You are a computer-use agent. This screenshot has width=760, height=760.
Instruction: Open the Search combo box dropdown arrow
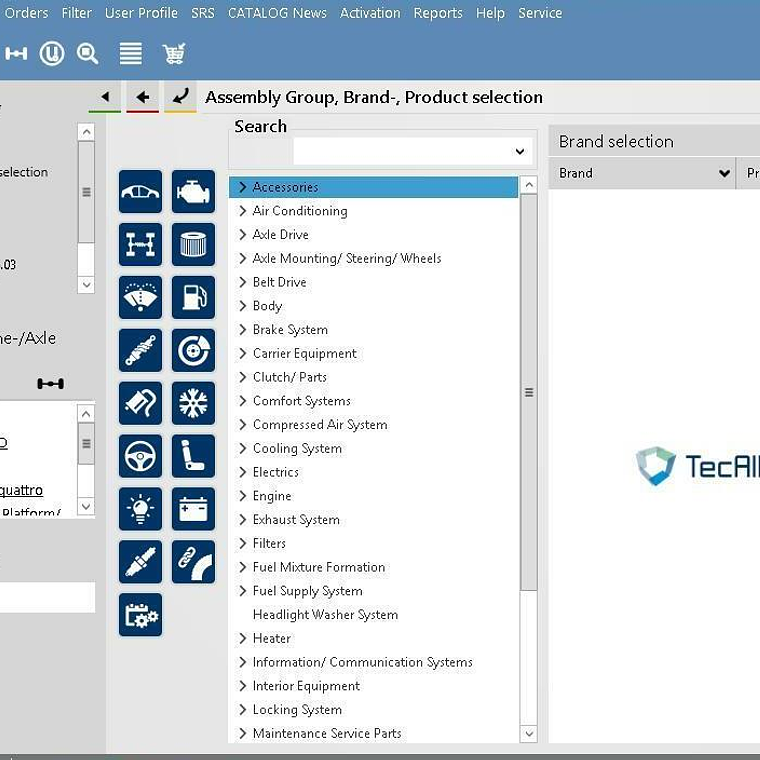click(x=520, y=152)
